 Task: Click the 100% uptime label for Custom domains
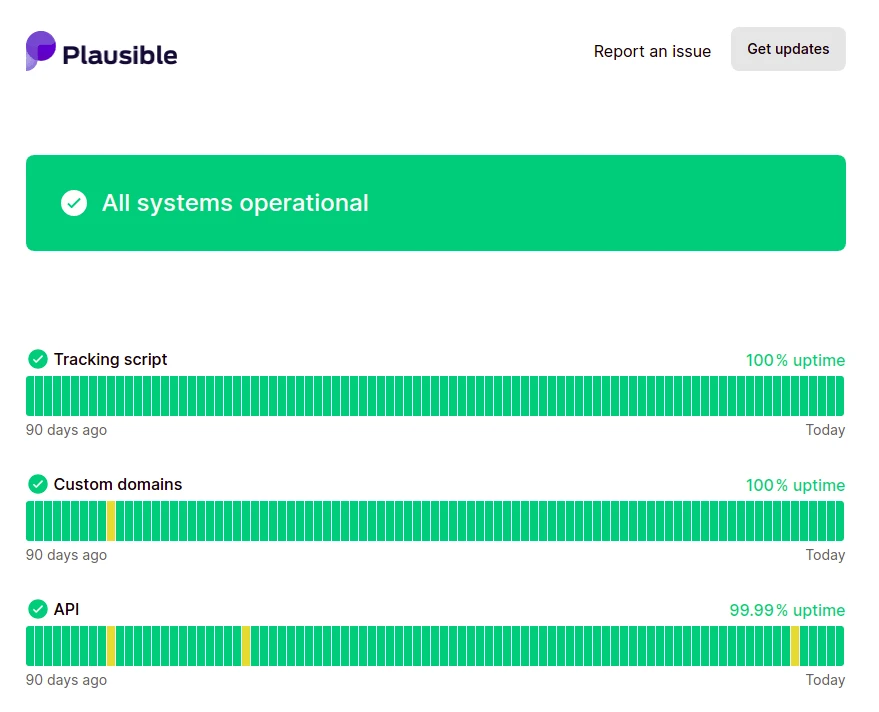pyautogui.click(x=795, y=485)
